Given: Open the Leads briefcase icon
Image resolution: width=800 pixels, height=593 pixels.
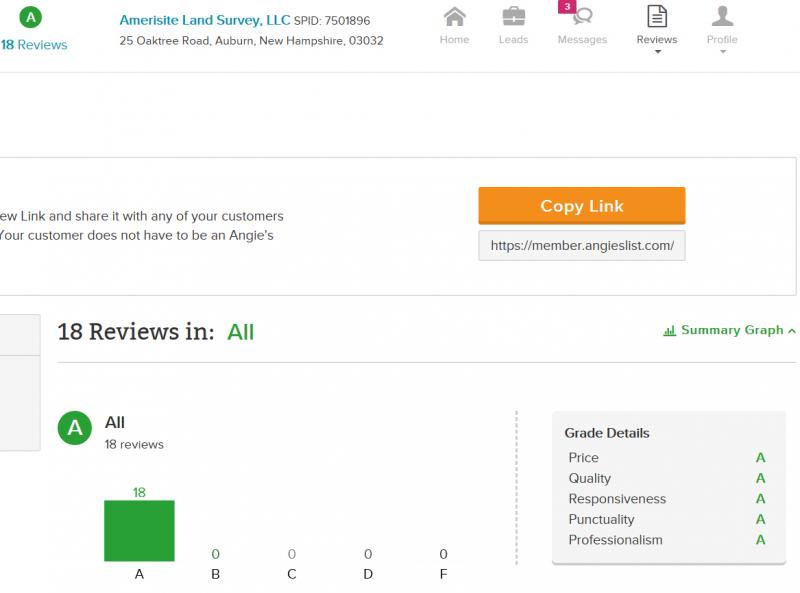Looking at the screenshot, I should tap(513, 17).
